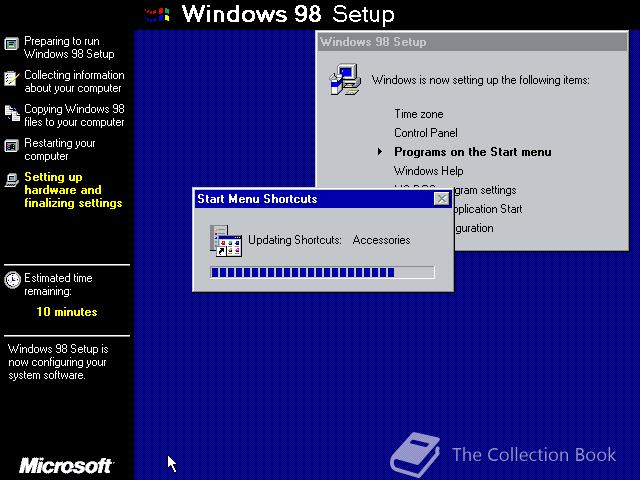Click the Restarting your computer icon
The width and height of the screenshot is (640, 480).
(11, 146)
